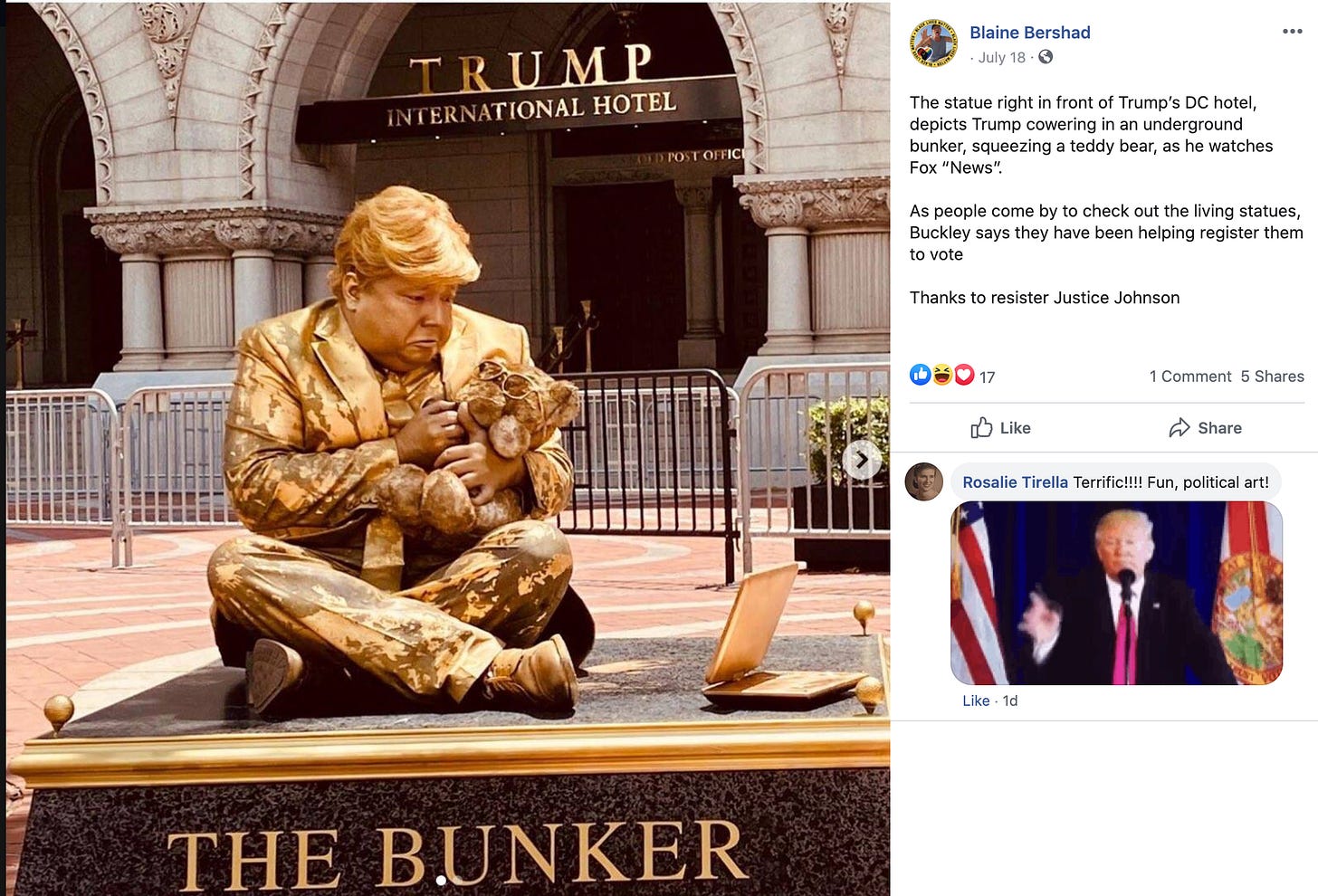1318x896 pixels.
Task: Click the public globe privacy icon
Action: click(1046, 57)
